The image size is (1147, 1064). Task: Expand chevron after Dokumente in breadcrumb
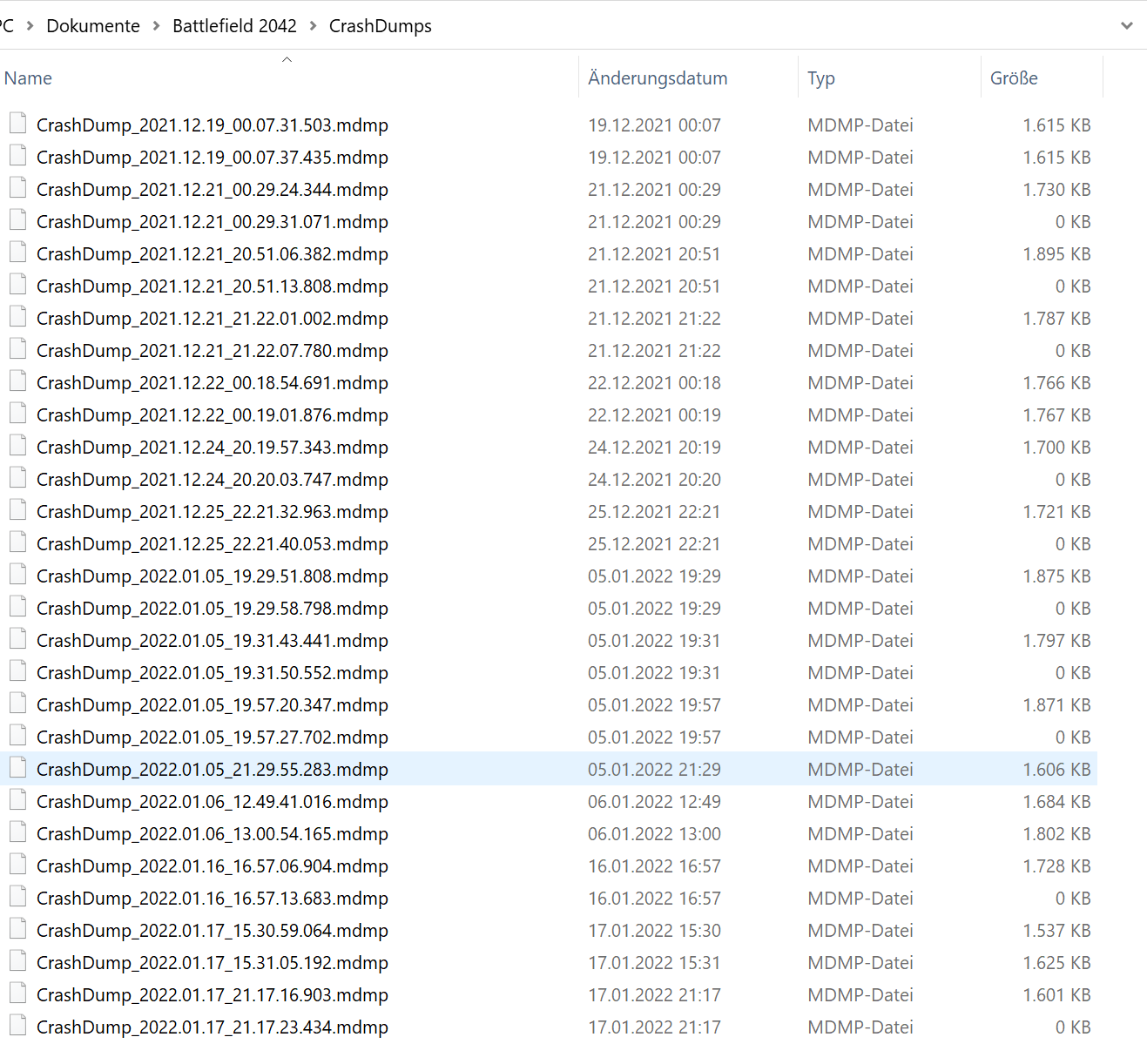coord(157,26)
